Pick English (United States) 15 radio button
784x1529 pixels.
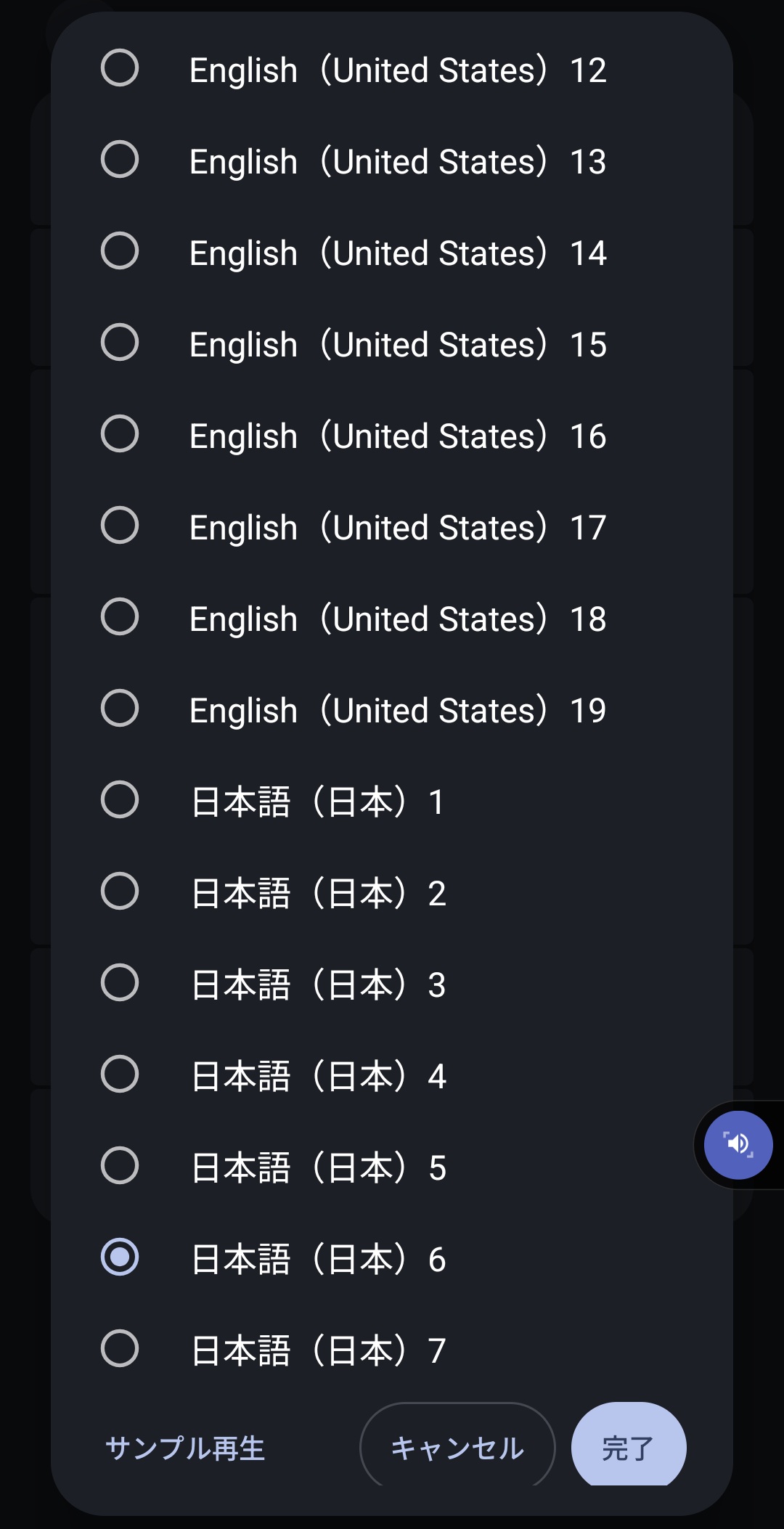tap(120, 343)
